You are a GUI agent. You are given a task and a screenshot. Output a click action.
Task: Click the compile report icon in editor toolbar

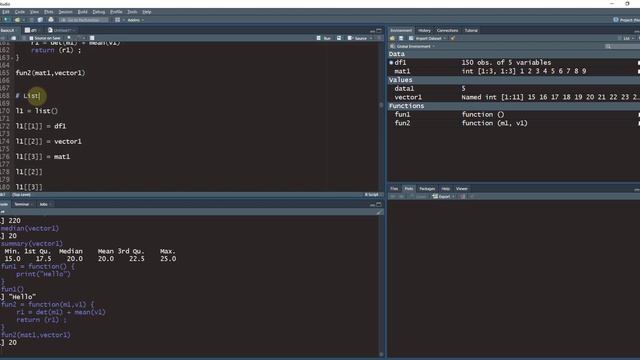click(92, 38)
